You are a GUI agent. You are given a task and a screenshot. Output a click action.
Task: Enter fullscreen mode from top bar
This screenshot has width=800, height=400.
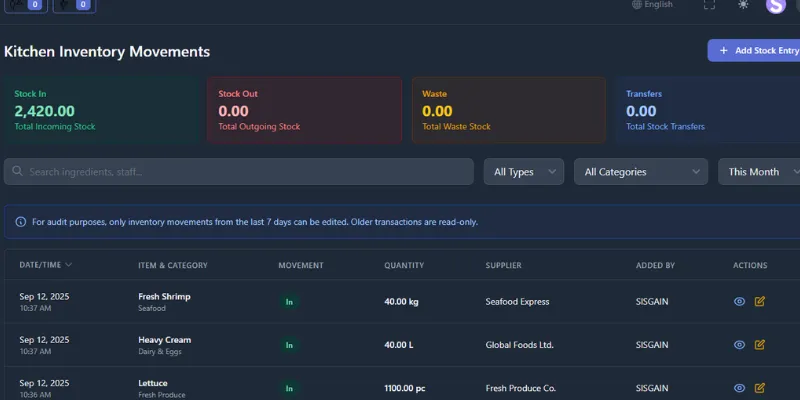(709, 5)
